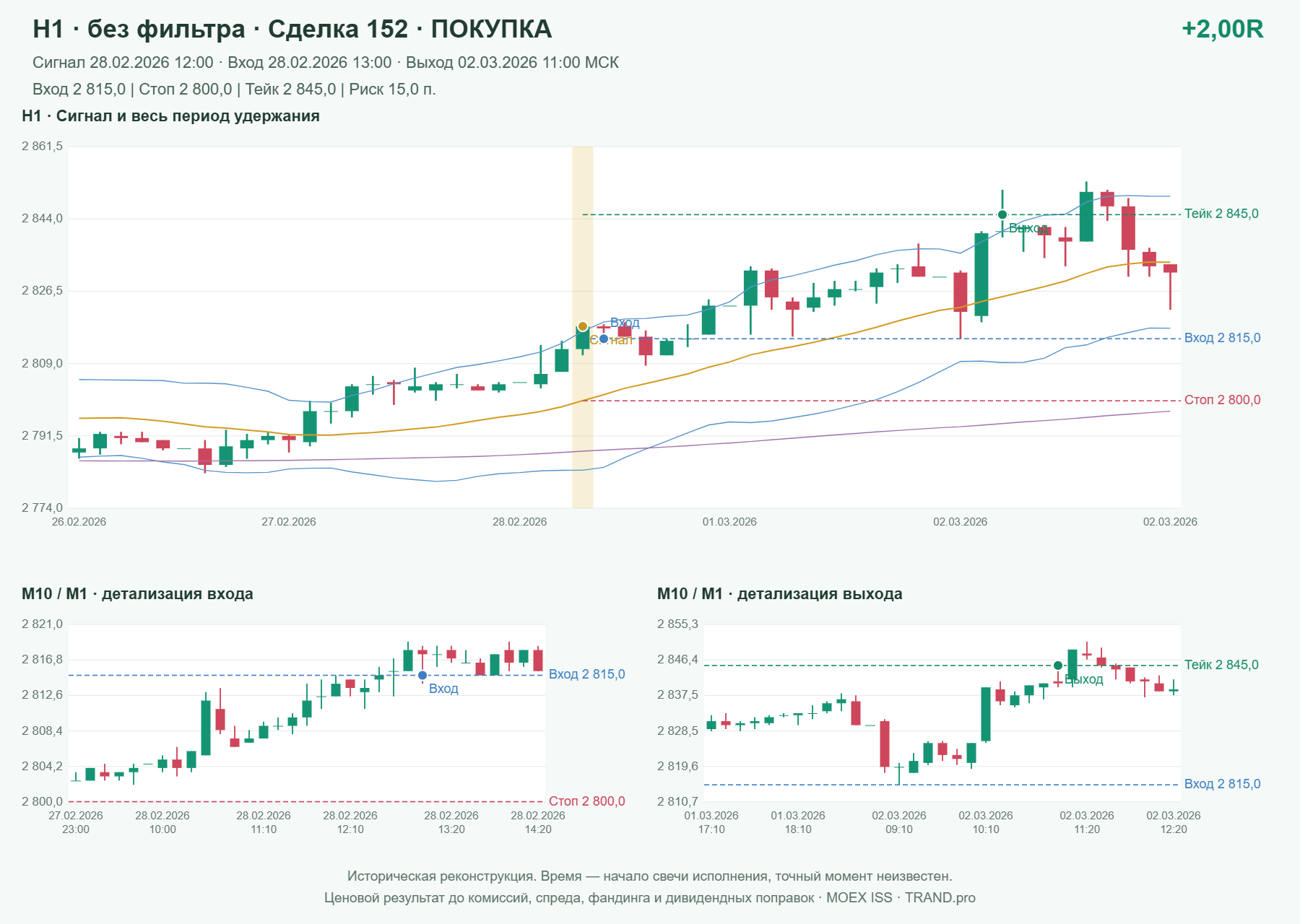Click the 2 855,3 axis value on exit chart
This screenshot has width=1300, height=924.
pyautogui.click(x=677, y=624)
